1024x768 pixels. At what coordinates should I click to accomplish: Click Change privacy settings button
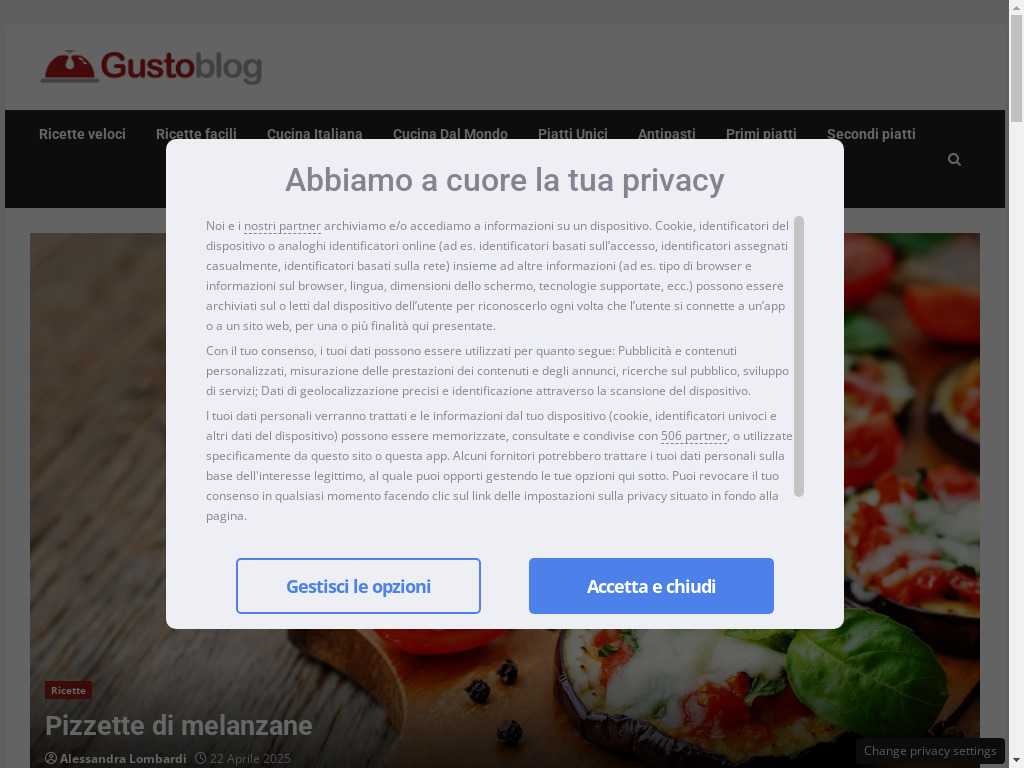click(930, 751)
